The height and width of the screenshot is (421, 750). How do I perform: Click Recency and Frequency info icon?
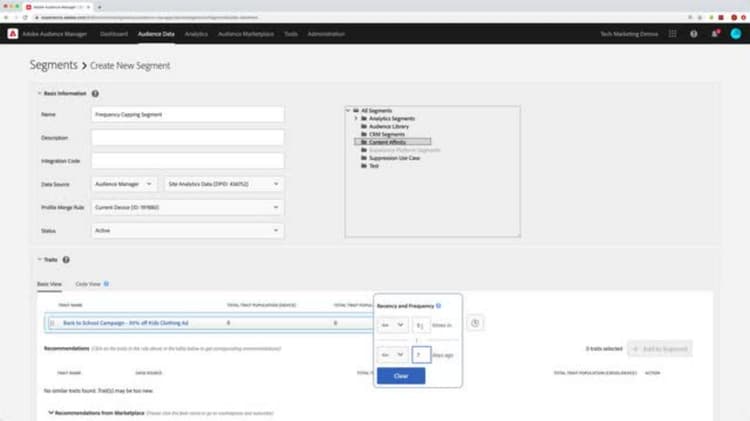click(x=439, y=306)
